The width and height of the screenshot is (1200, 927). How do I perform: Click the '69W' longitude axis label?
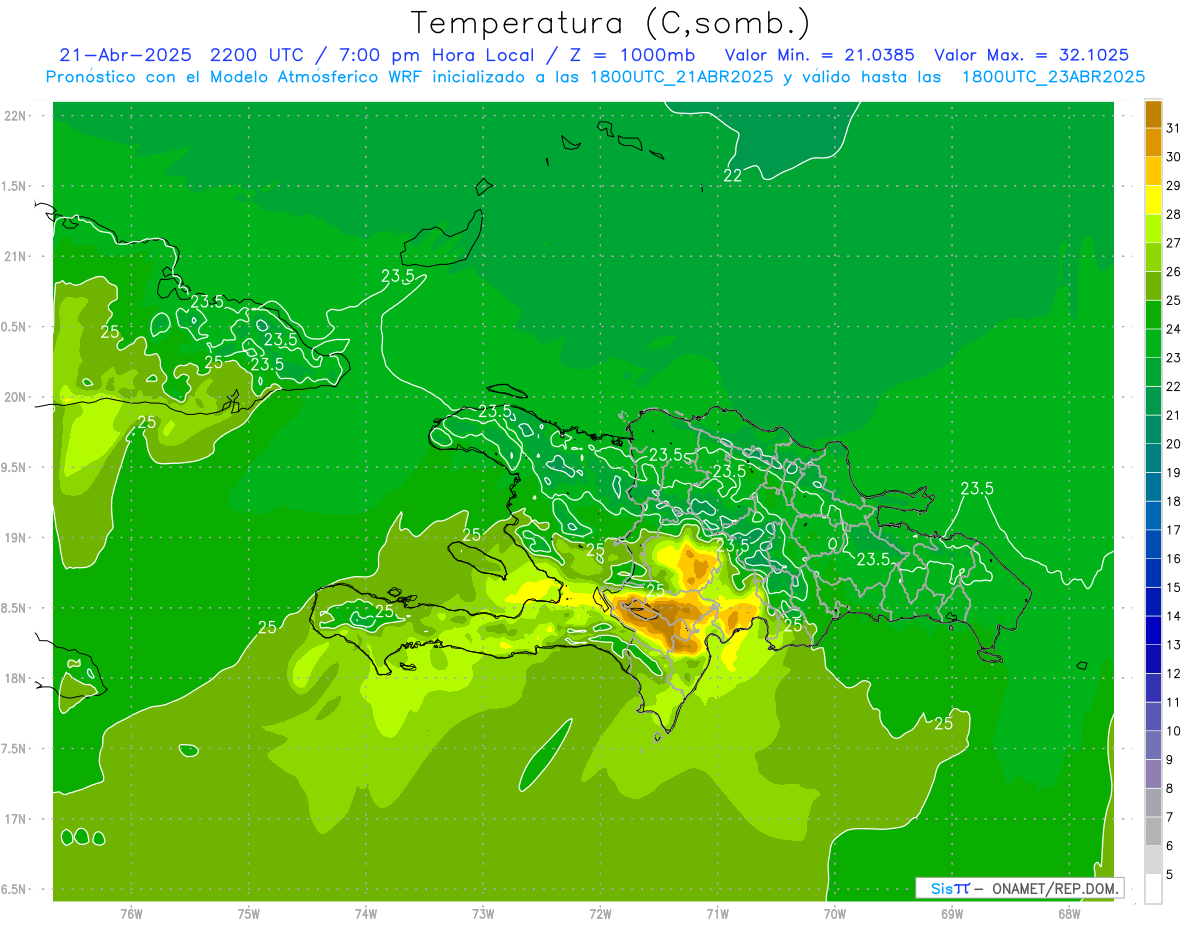(952, 914)
